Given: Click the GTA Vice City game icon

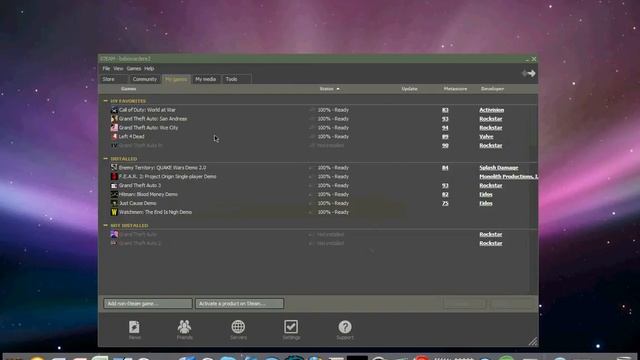Looking at the screenshot, I should (x=114, y=128).
